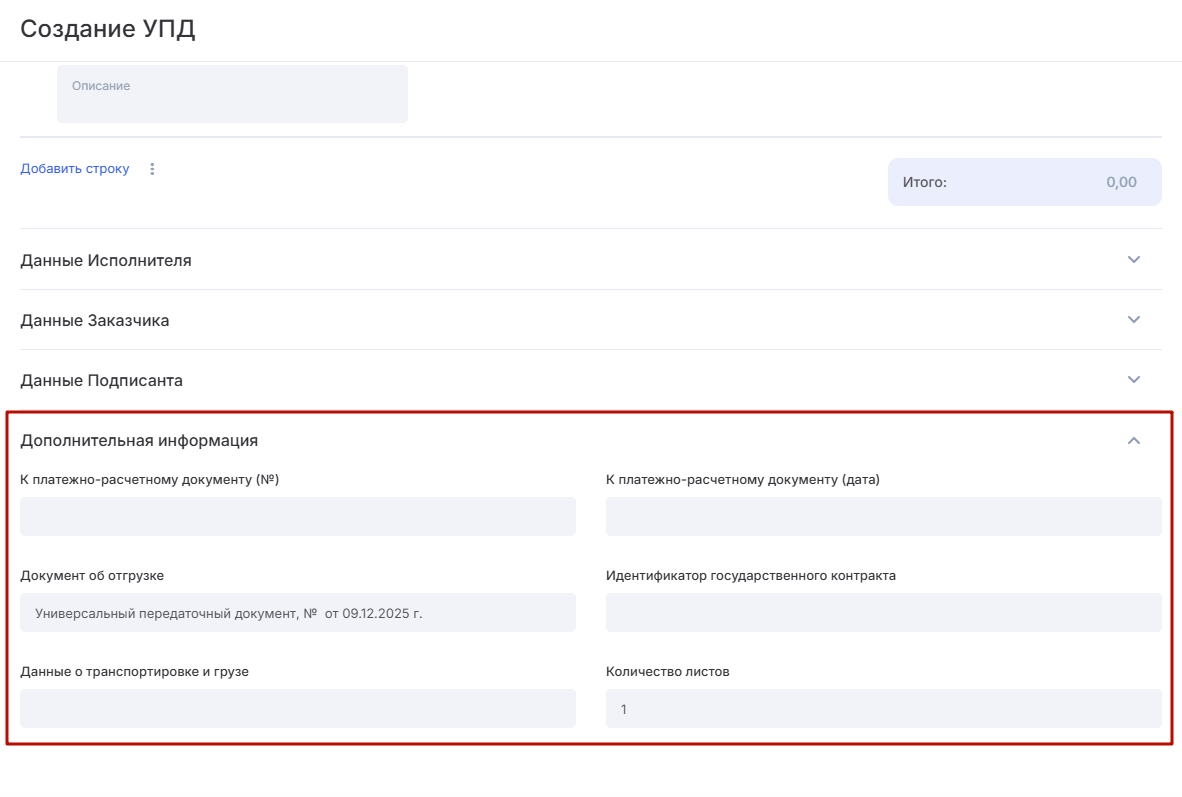Expand Данные Исполнителя using its chevron arrow
The image size is (1182, 797).
(x=1133, y=260)
